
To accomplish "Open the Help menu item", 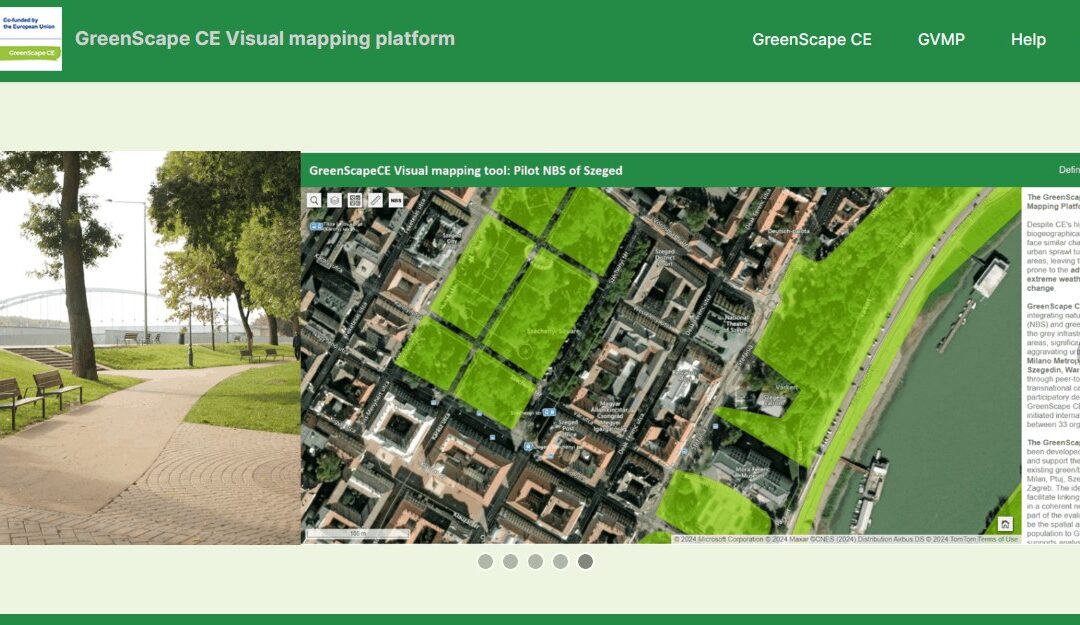I will click(1028, 39).
